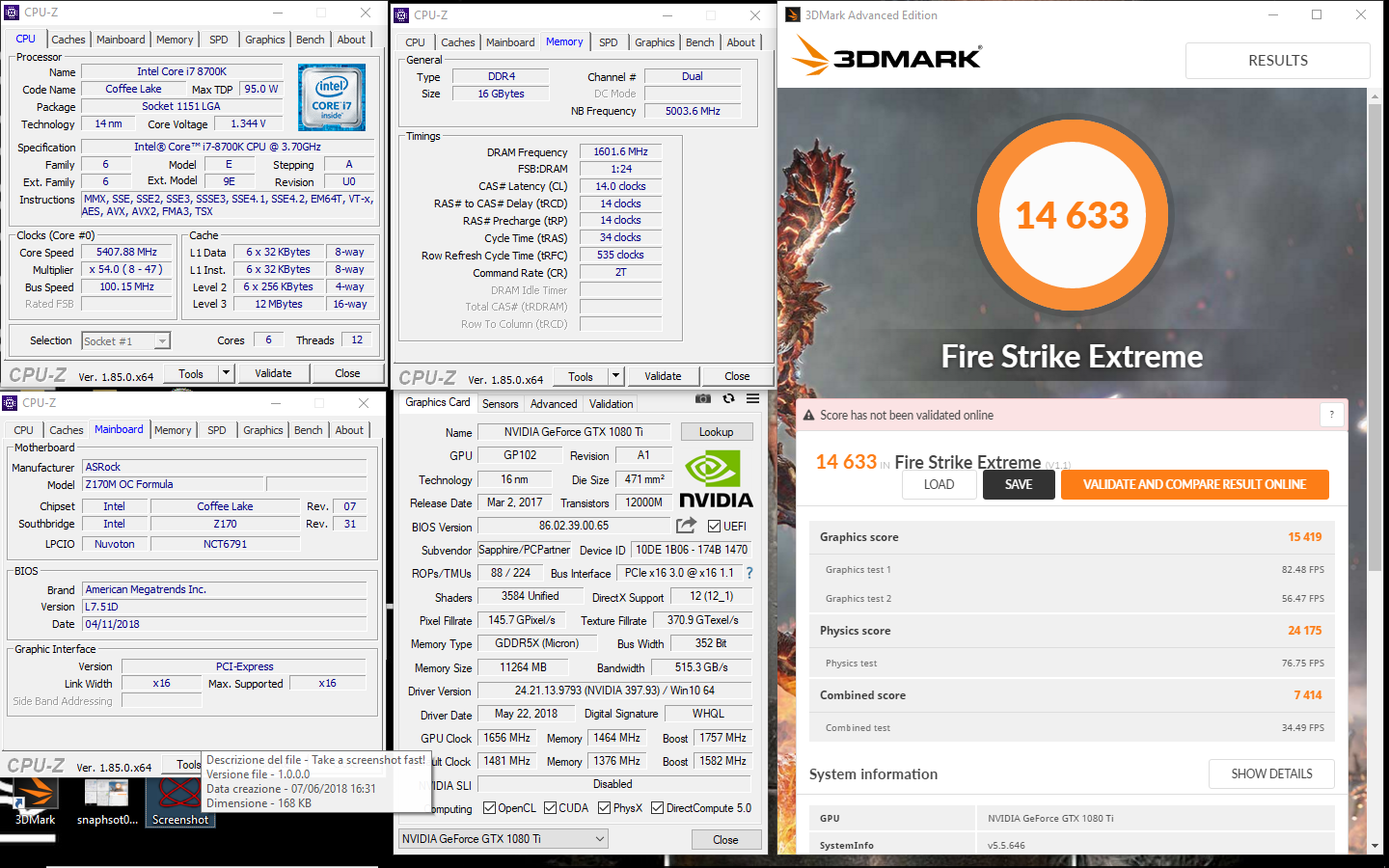Click the NVIDIA logo in GPU-Z

pyautogui.click(x=716, y=478)
